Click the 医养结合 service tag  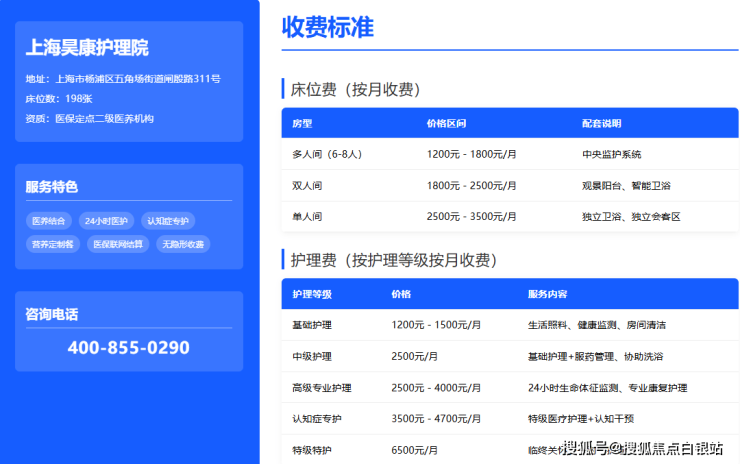tap(49, 220)
